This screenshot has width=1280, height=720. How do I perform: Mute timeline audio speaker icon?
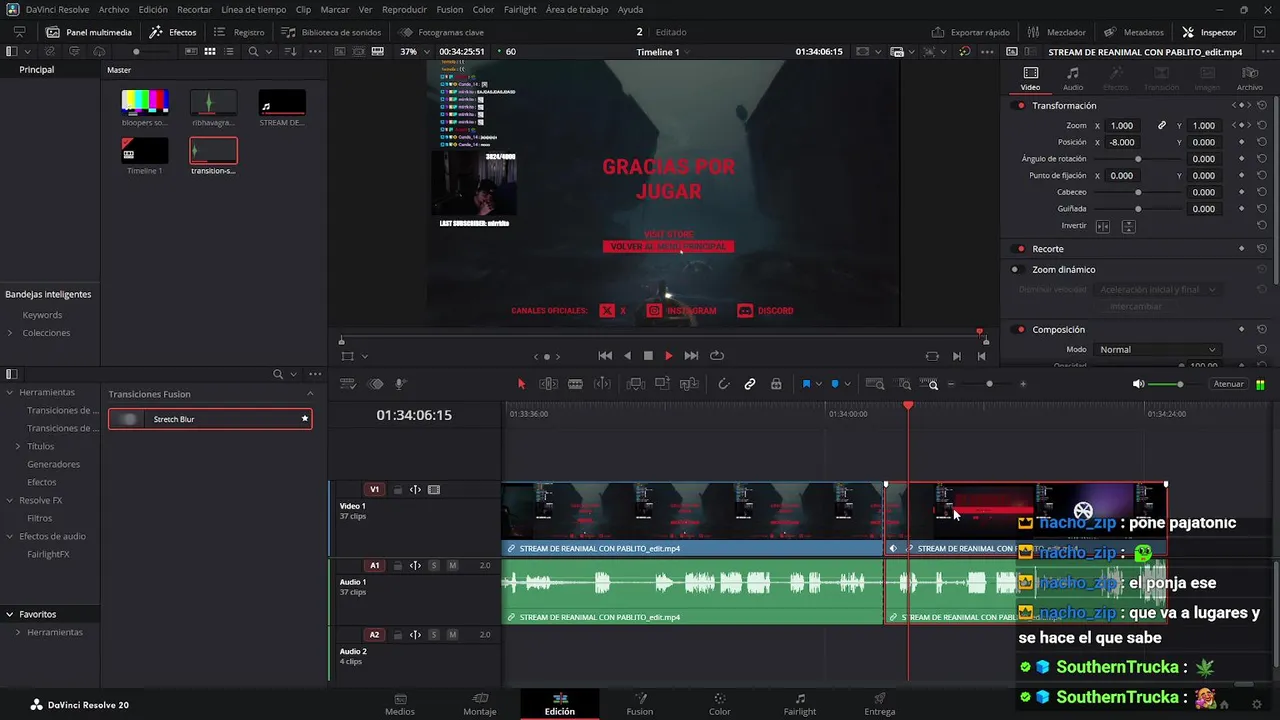1138,384
